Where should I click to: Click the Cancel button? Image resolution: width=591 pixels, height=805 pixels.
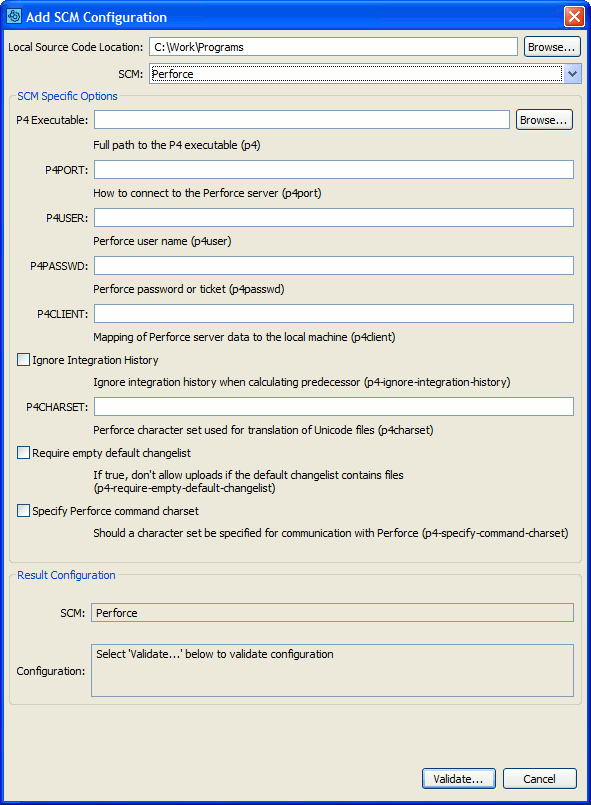pyautogui.click(x=539, y=778)
